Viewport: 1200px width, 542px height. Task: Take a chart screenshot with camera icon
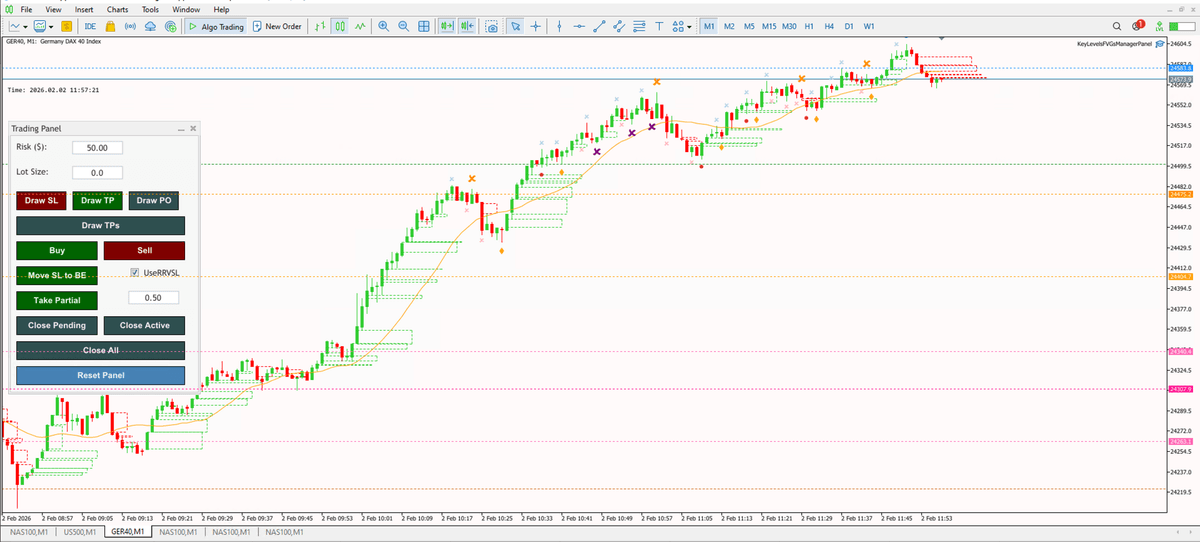pyautogui.click(x=492, y=27)
